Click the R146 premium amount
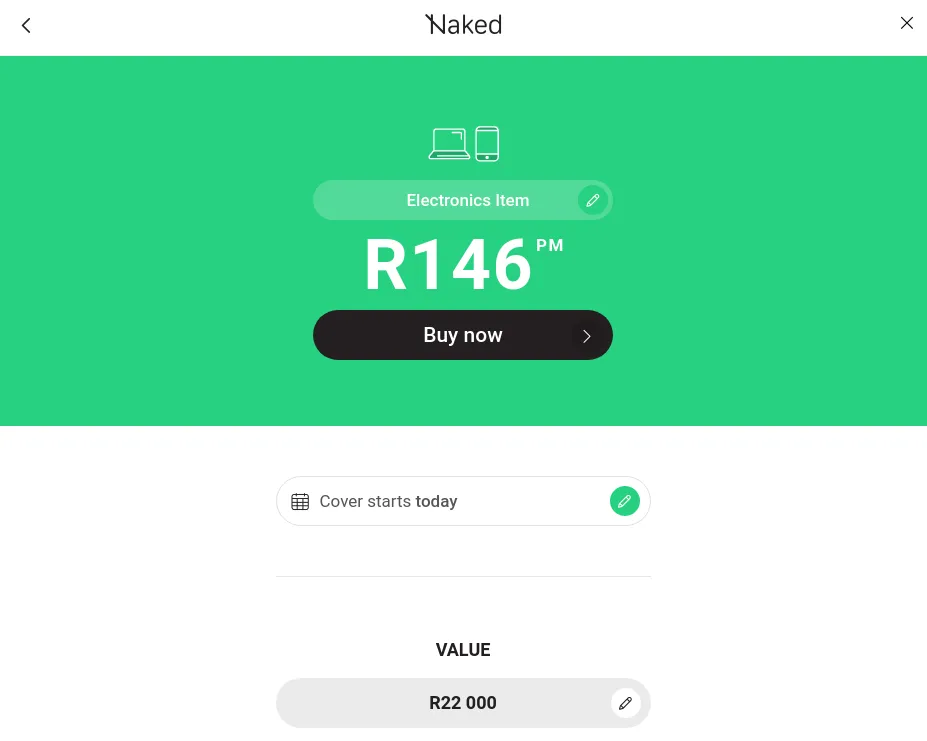 tap(447, 266)
